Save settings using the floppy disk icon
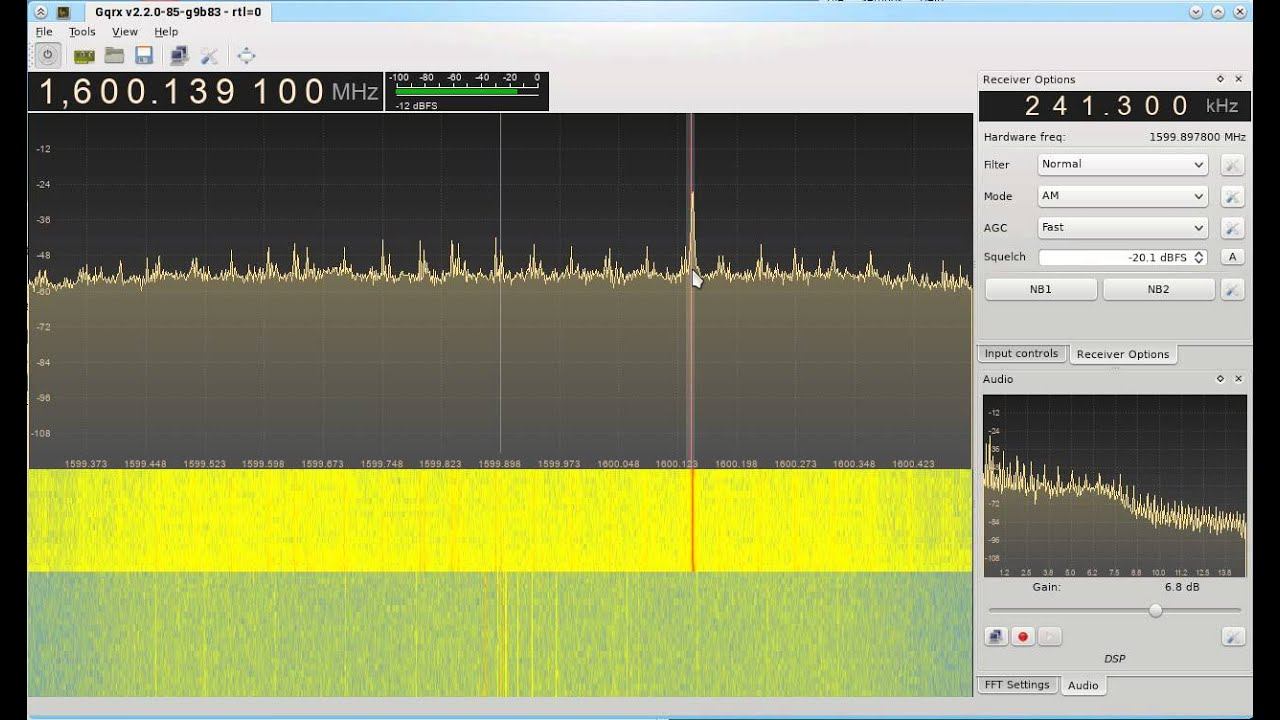The width and height of the screenshot is (1280, 720). (144, 56)
